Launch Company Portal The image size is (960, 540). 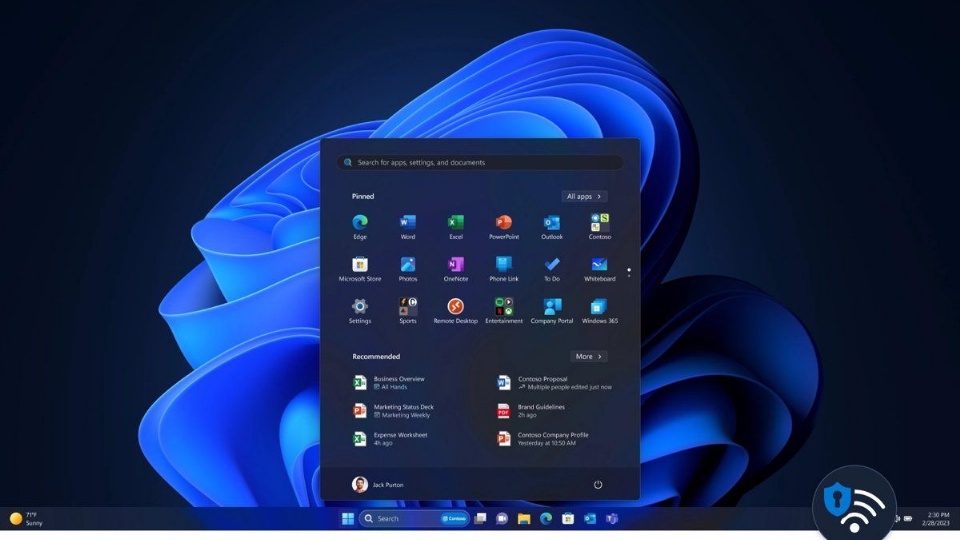point(552,311)
